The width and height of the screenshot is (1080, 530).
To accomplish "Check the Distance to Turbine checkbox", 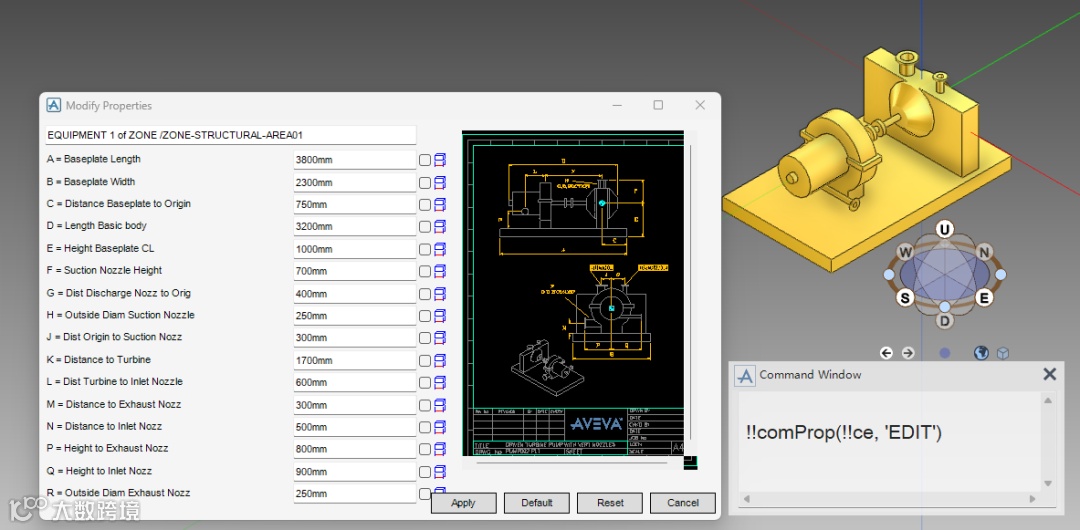I will 425,360.
